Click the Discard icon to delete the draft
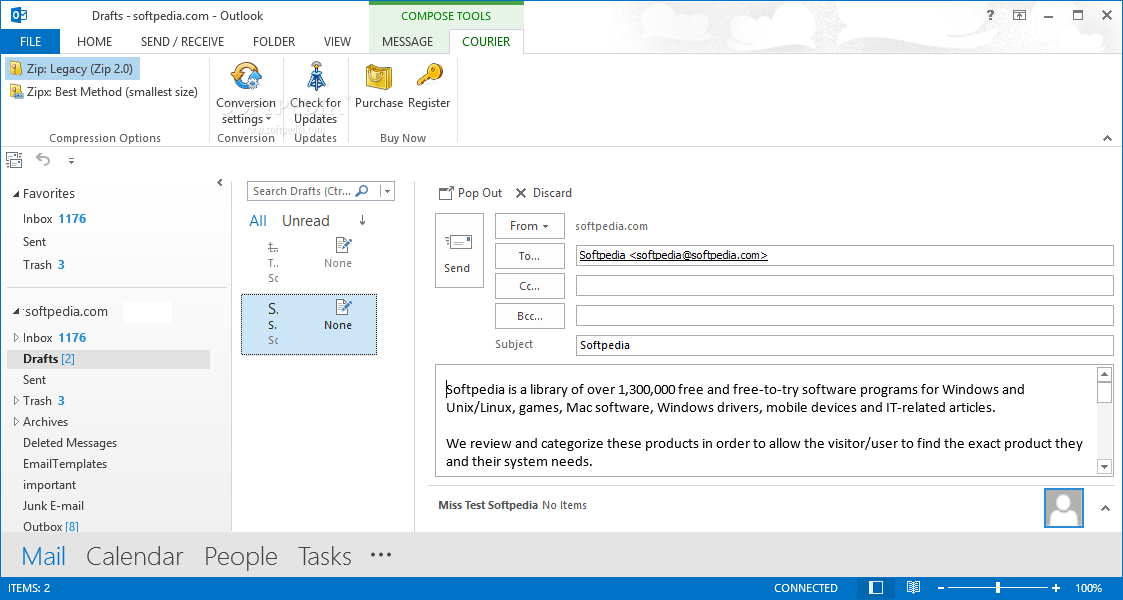 click(523, 192)
